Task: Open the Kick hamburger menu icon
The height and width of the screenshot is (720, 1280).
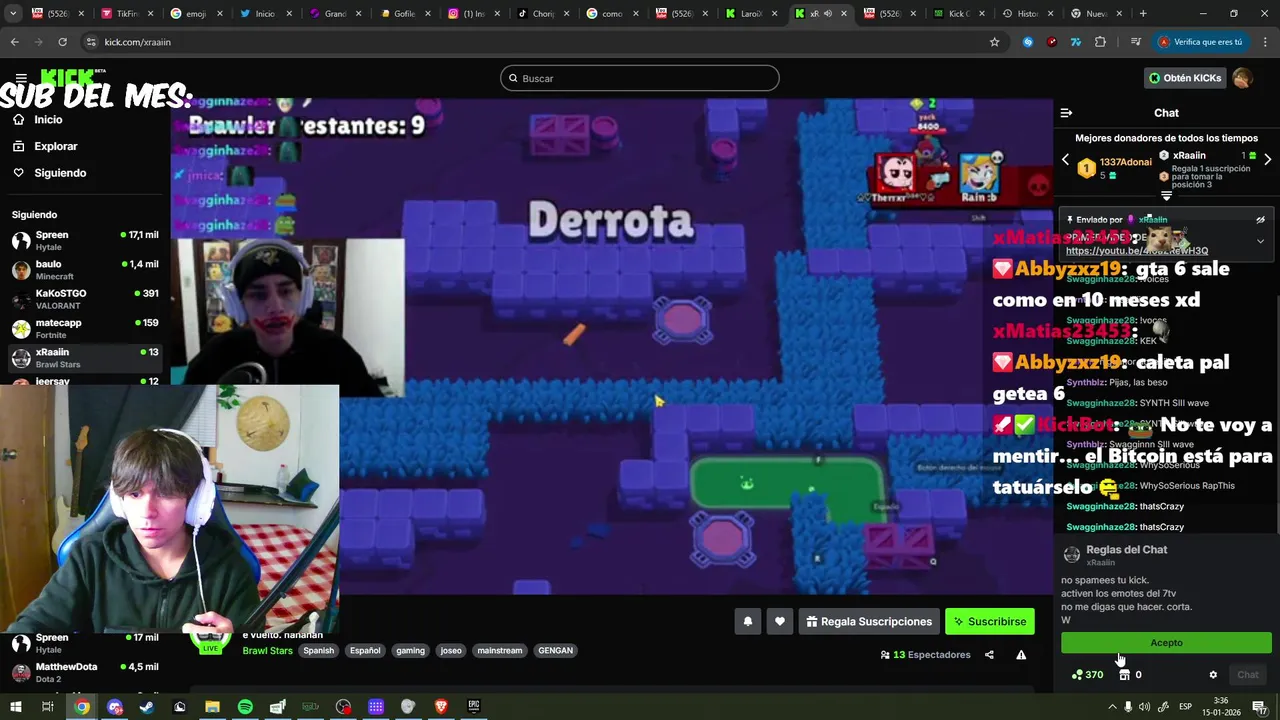Action: [20, 78]
